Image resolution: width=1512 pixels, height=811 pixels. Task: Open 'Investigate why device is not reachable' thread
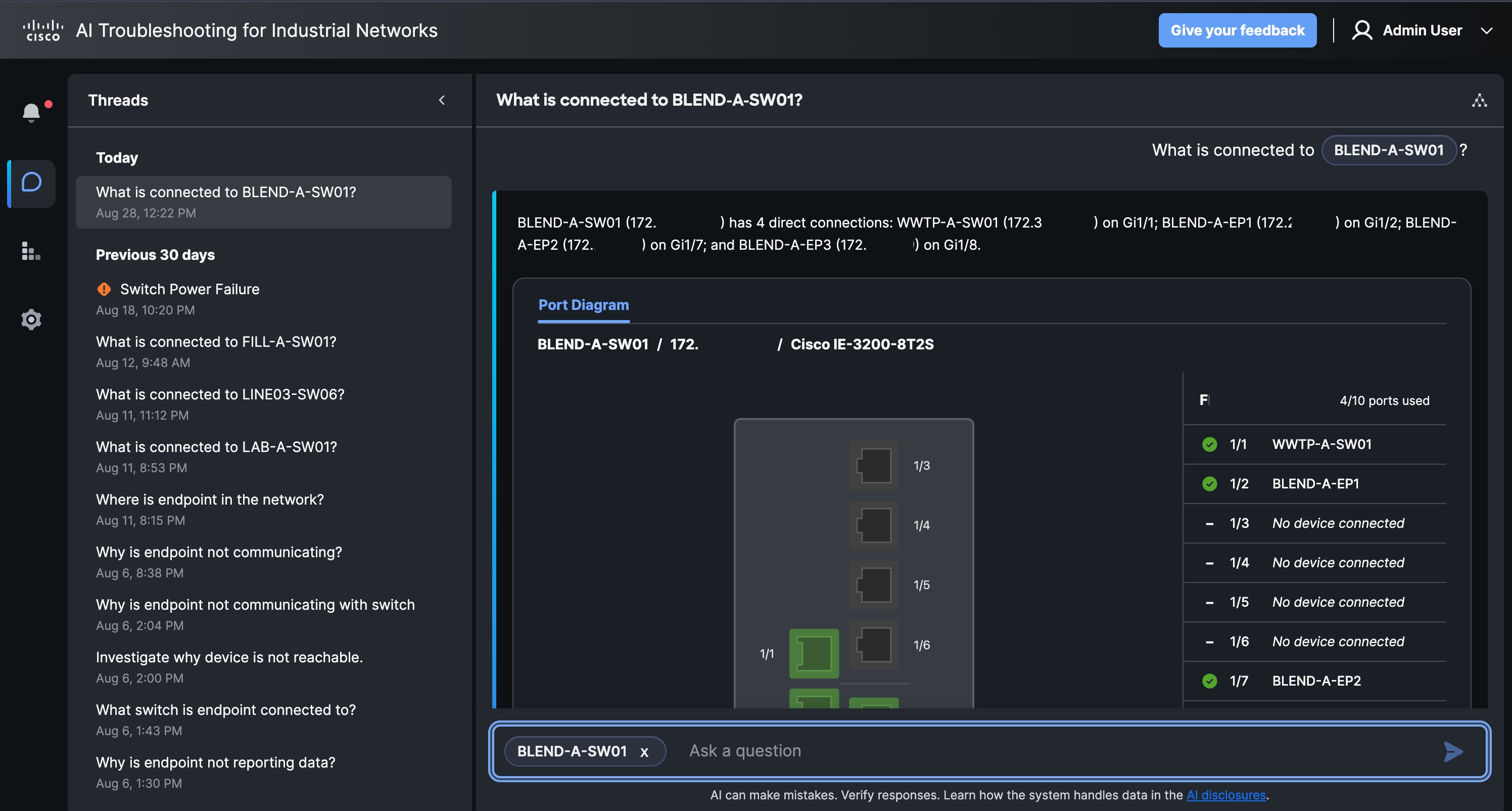264,667
